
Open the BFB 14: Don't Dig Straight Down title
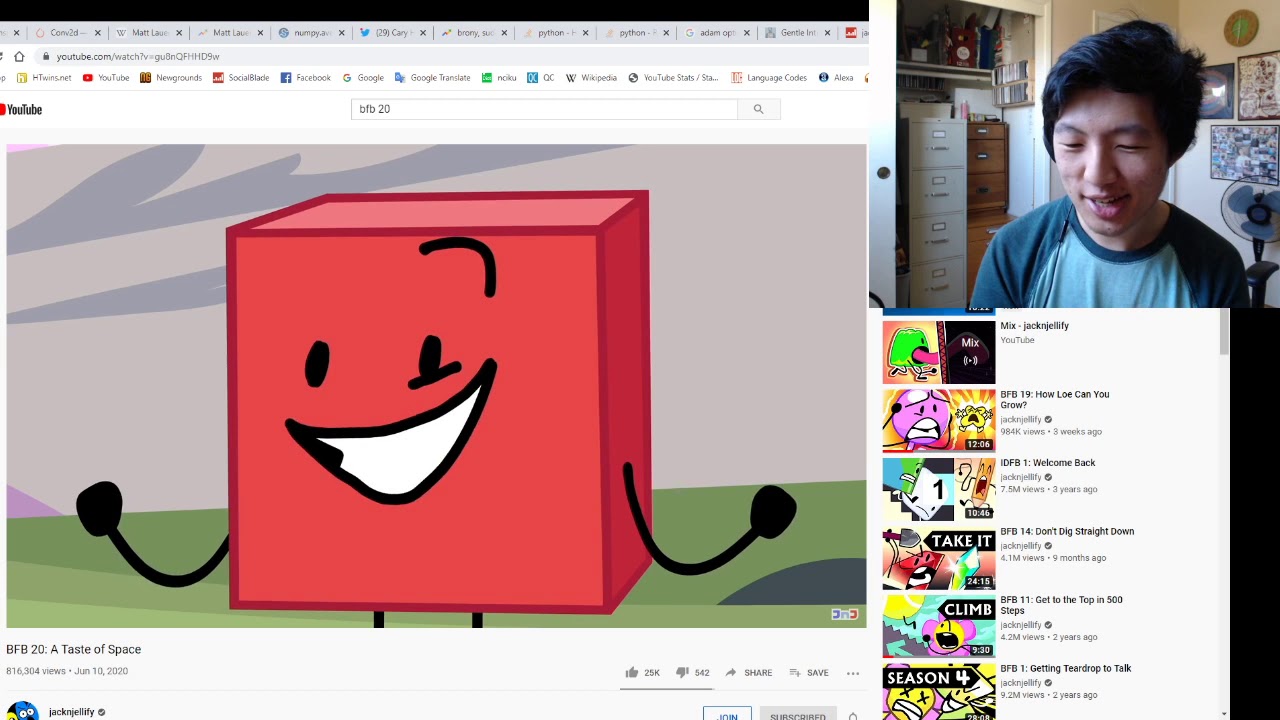(1067, 531)
